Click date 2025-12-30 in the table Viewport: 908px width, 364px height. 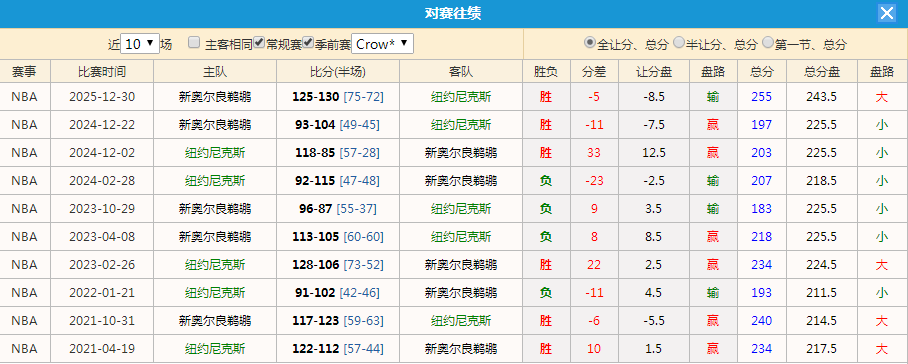[102, 97]
